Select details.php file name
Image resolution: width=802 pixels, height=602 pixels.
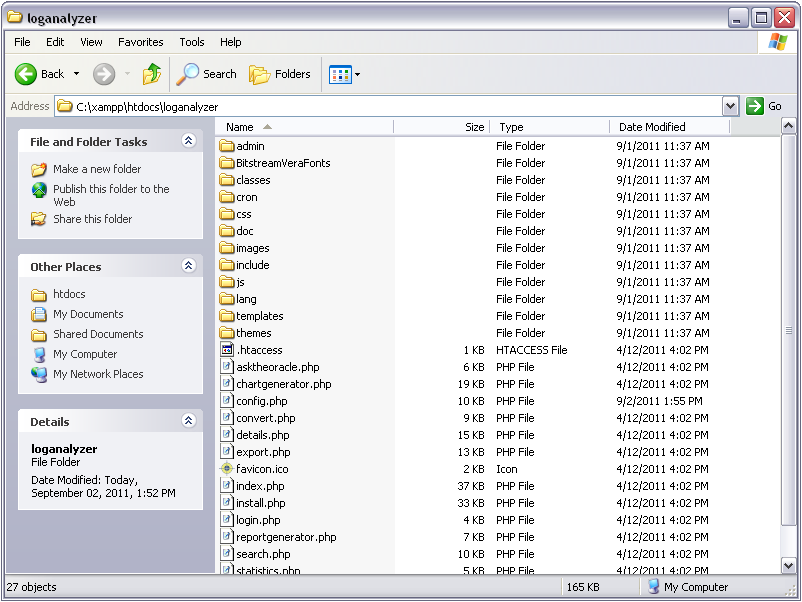[263, 435]
